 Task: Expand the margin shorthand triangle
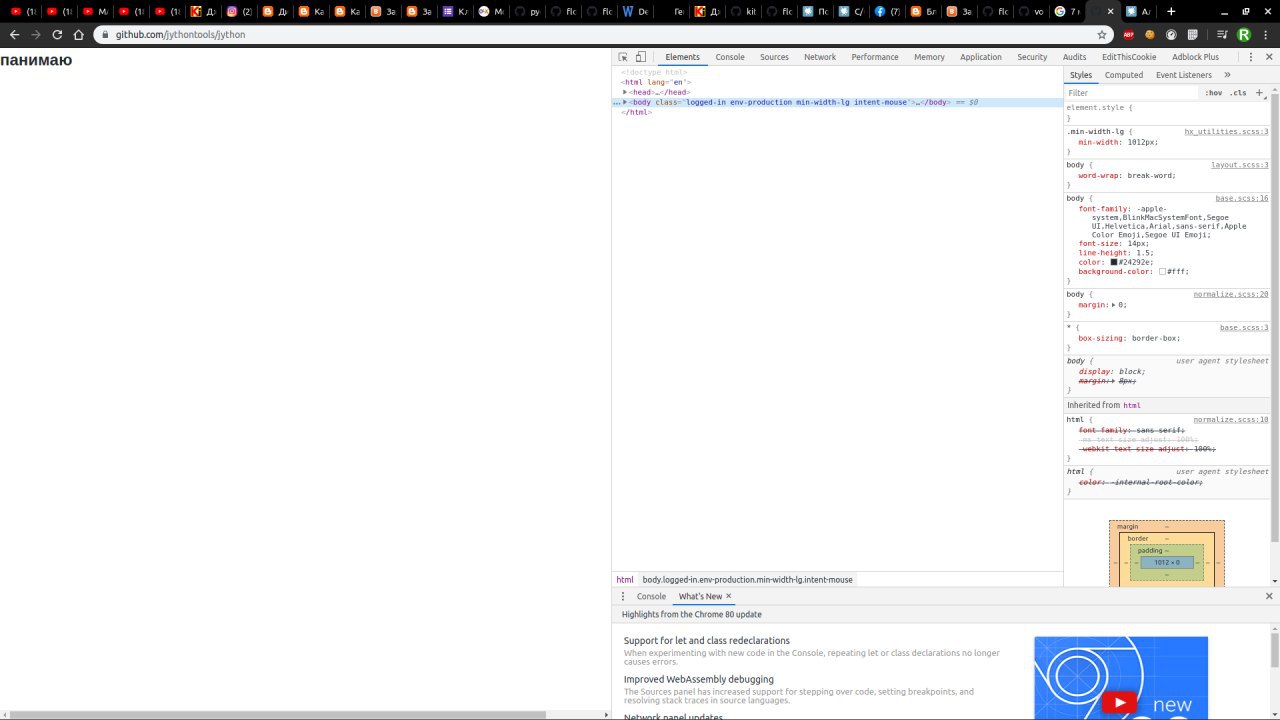[1114, 305]
